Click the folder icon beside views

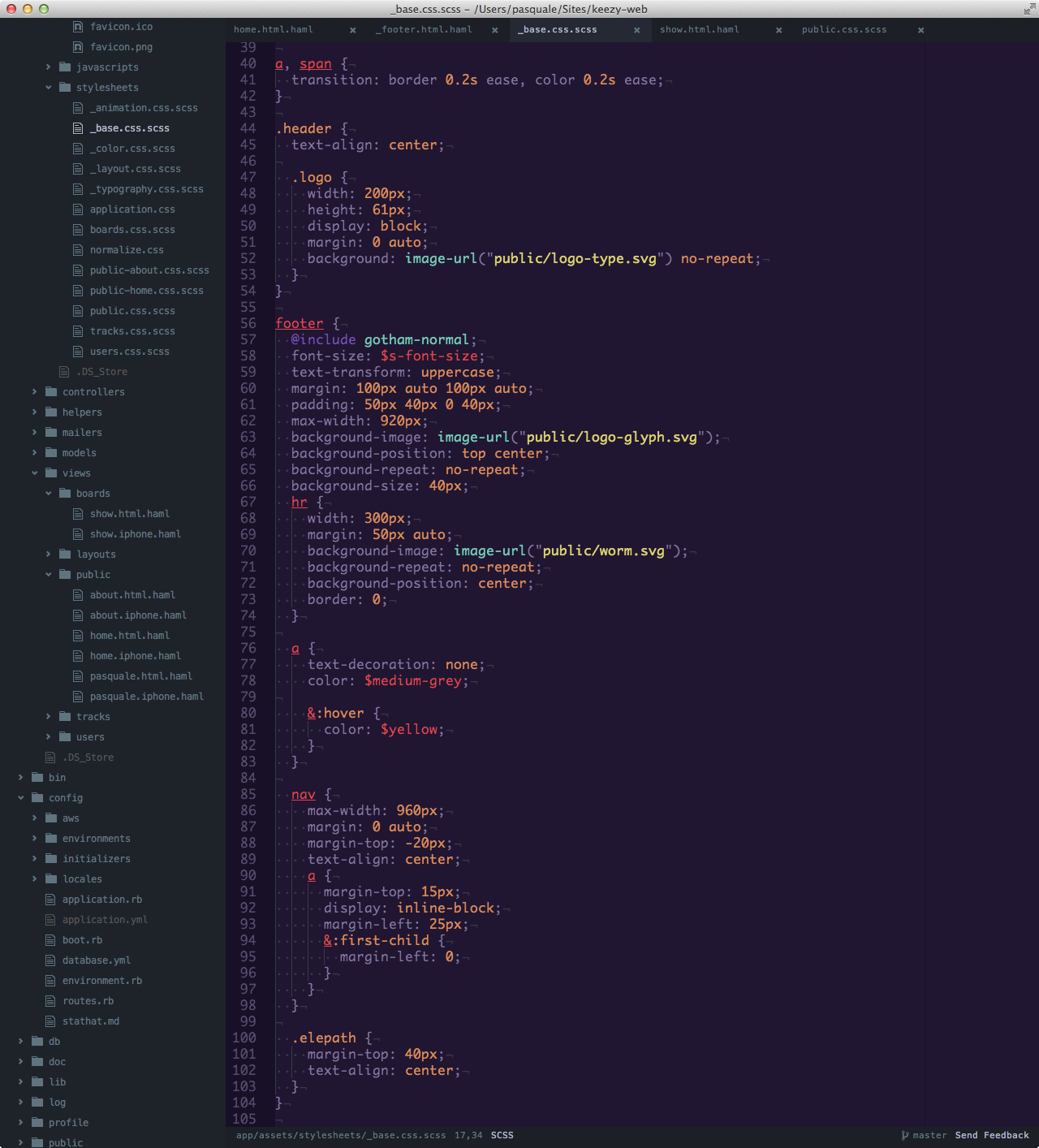click(51, 473)
